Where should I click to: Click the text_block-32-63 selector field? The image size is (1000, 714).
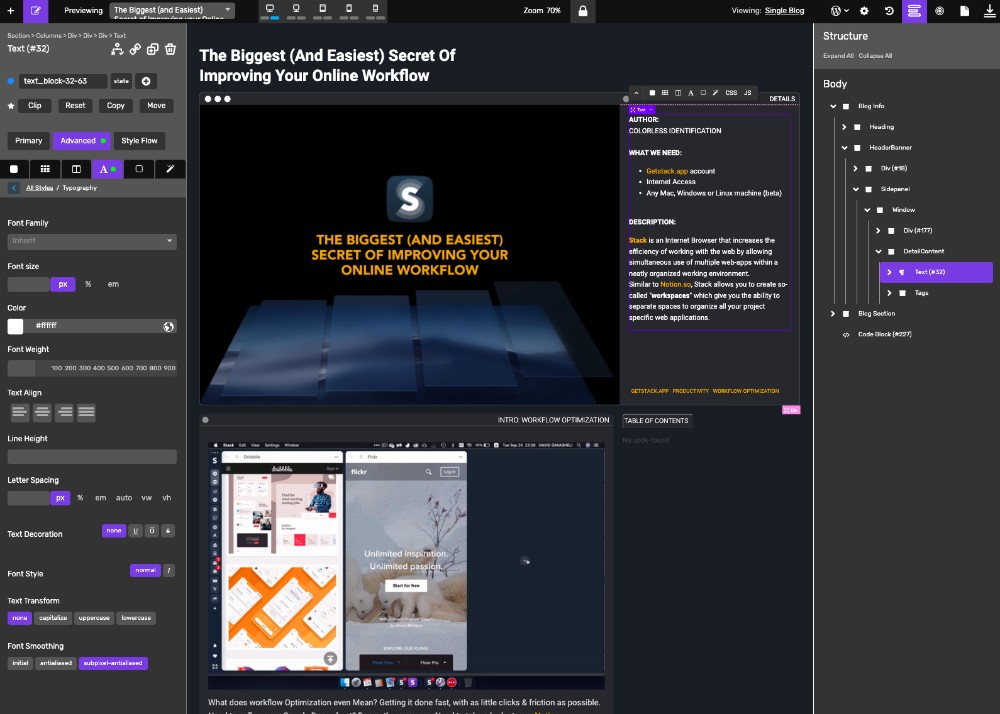[62, 81]
